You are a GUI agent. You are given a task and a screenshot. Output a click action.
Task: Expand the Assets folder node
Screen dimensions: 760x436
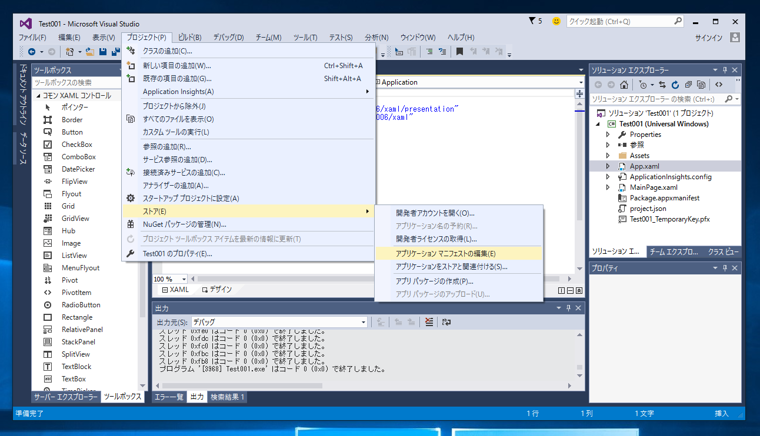pos(608,156)
